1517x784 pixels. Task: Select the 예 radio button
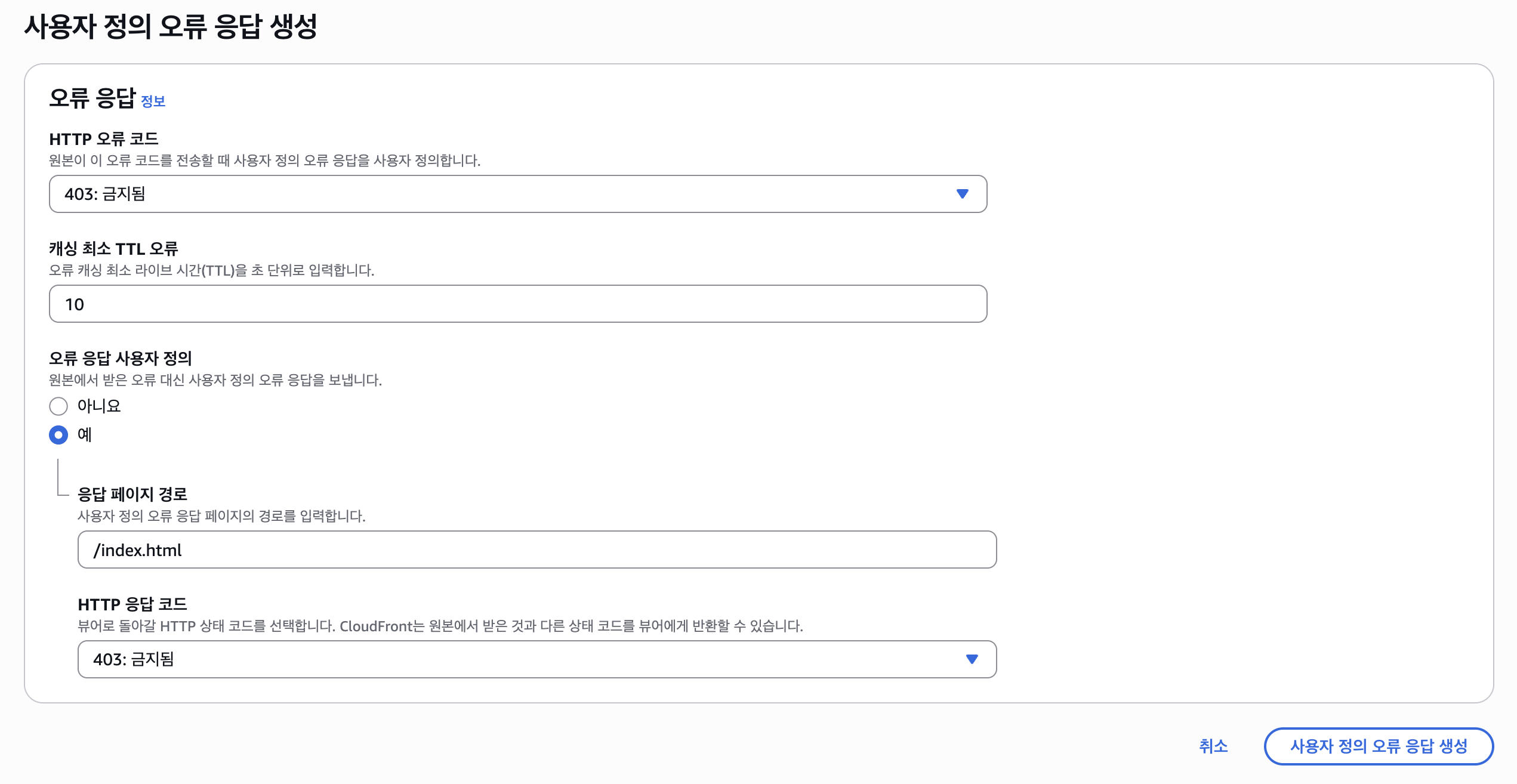coord(58,435)
